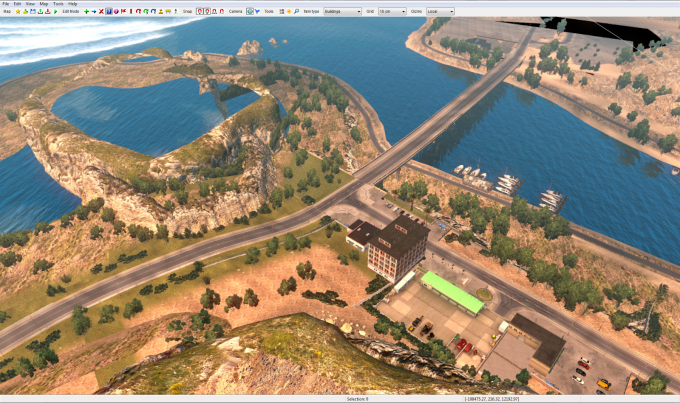Click the red download arrow icon

pos(48,11)
